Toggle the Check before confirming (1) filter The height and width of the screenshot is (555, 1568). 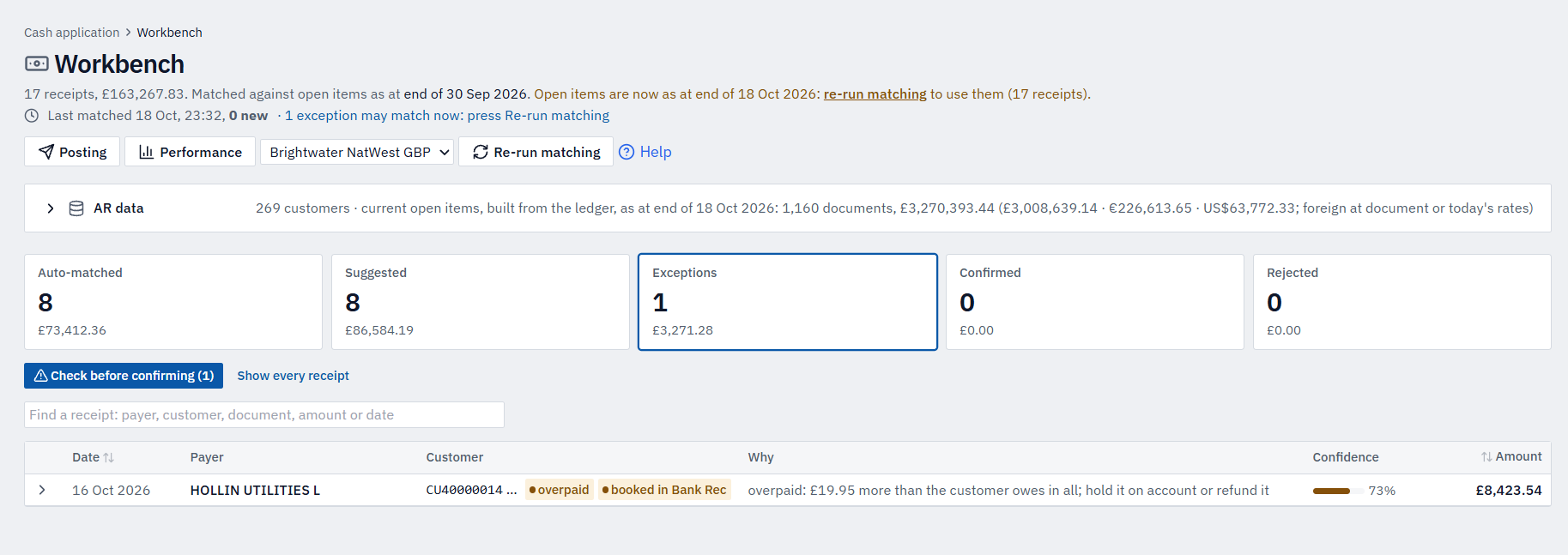click(x=124, y=376)
